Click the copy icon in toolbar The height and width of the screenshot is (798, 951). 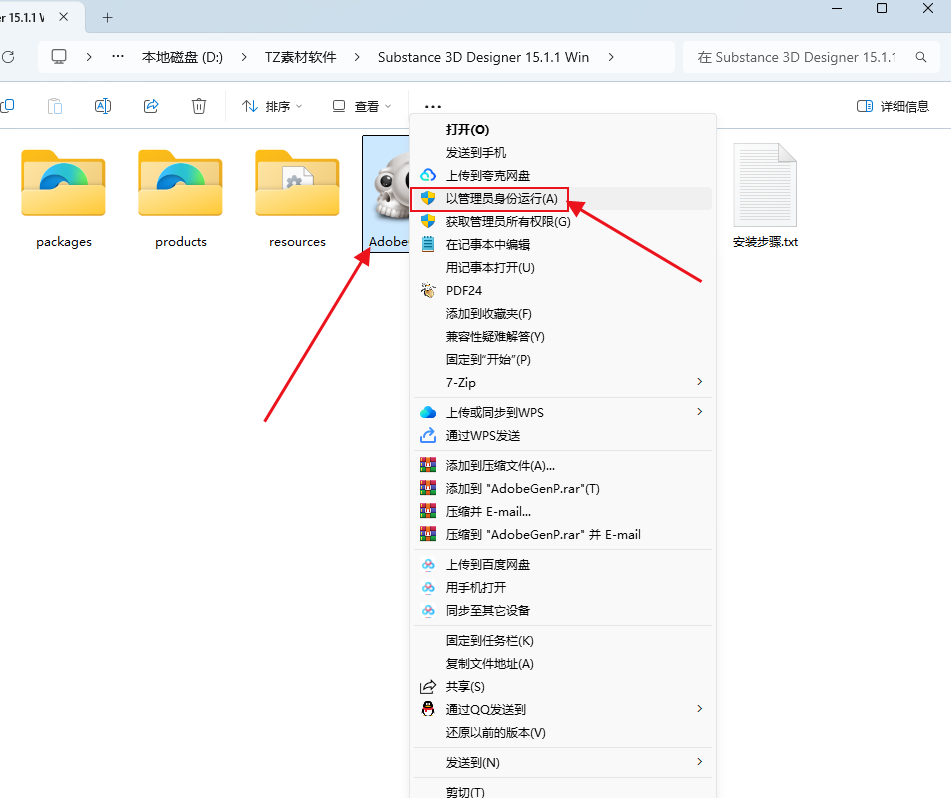point(7,106)
